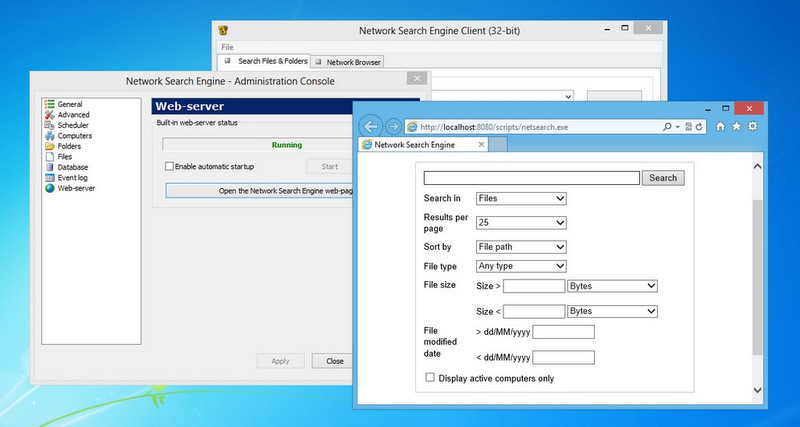This screenshot has width=800, height=427.
Task: Open Computers icon in sidebar
Action: 49,136
